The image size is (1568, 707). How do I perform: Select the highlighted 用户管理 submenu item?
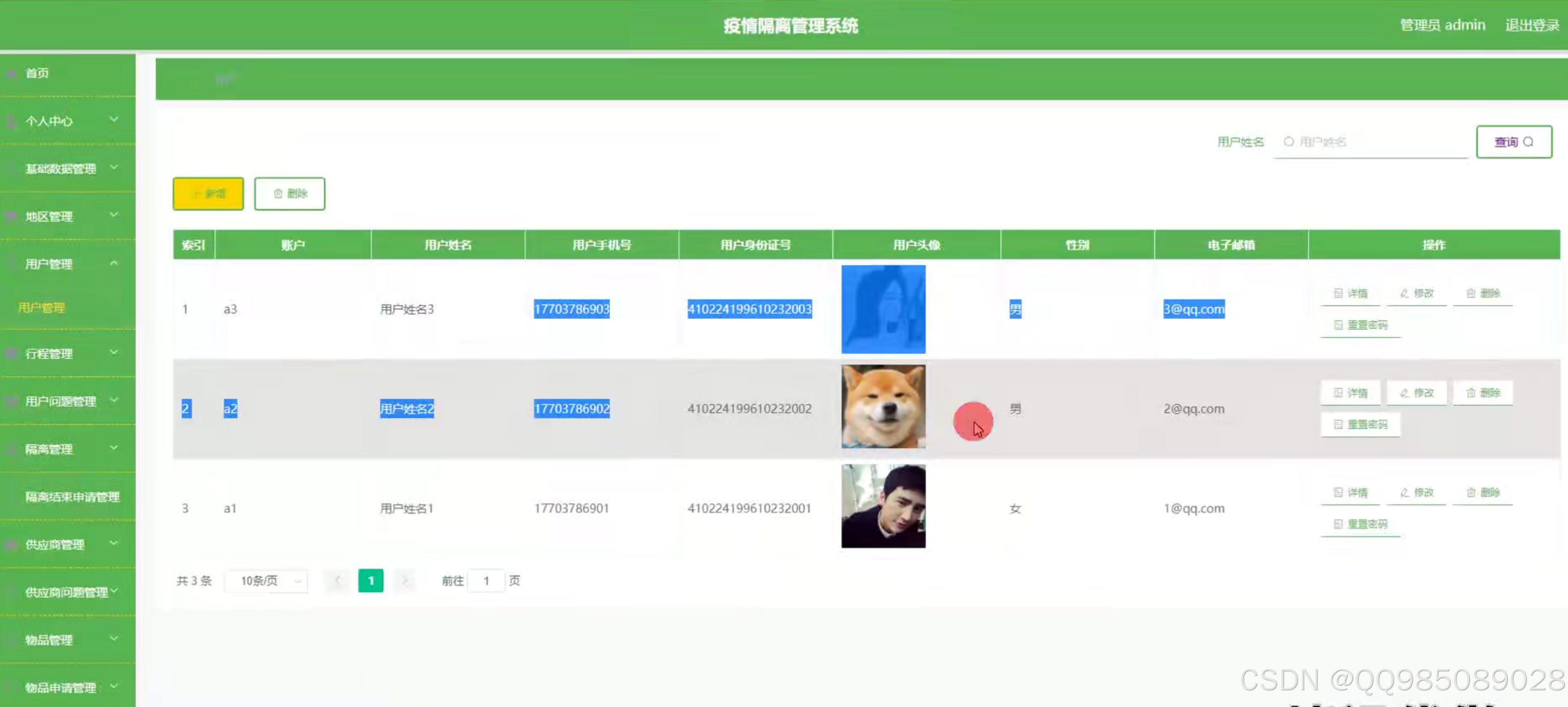(x=41, y=308)
